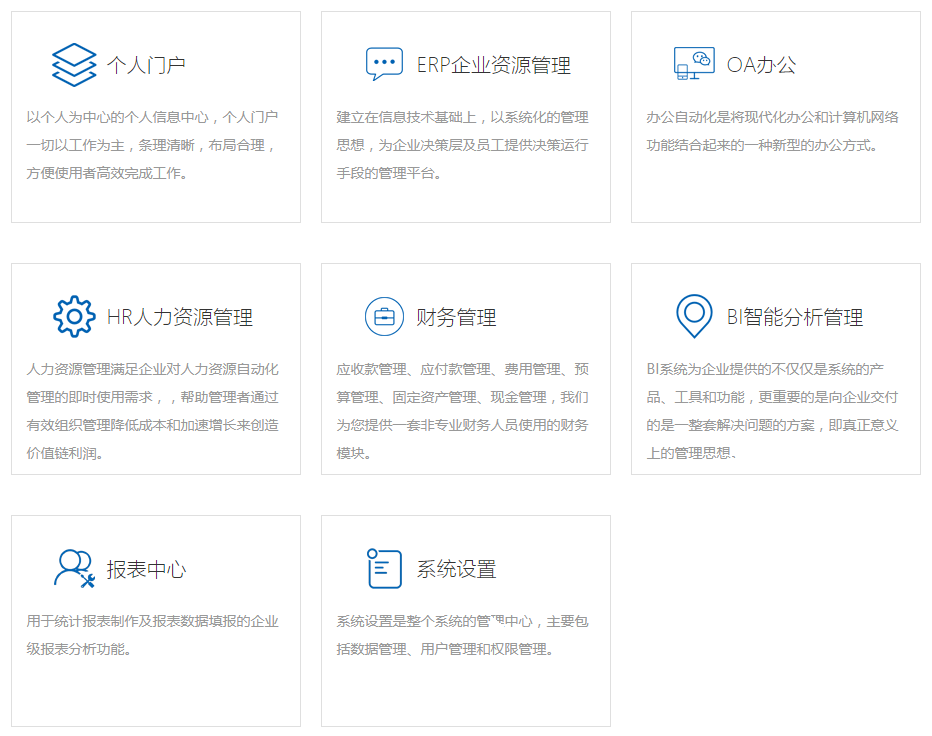Screen dimensions: 932x736
Task: Open the 个人门户 title link
Action: coord(146,66)
